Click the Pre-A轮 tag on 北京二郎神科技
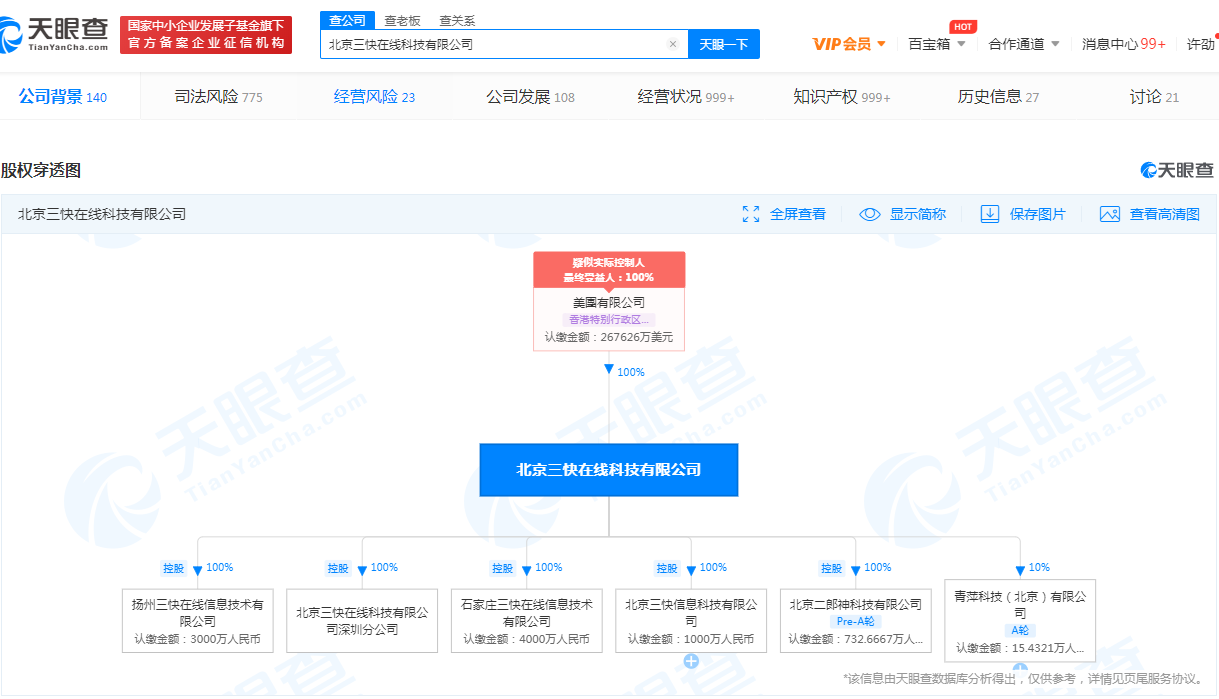This screenshot has width=1219, height=699. (x=856, y=621)
